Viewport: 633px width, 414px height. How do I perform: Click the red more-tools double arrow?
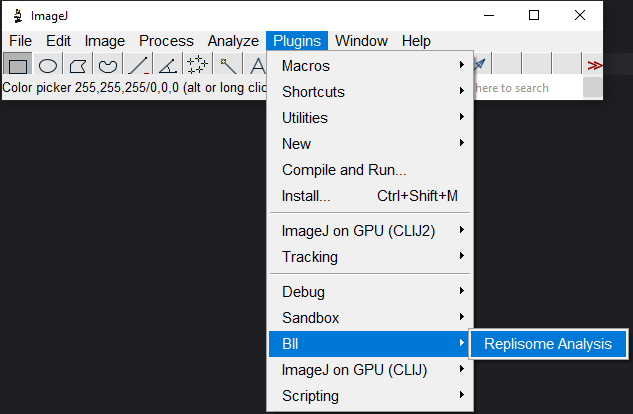pyautogui.click(x=594, y=65)
